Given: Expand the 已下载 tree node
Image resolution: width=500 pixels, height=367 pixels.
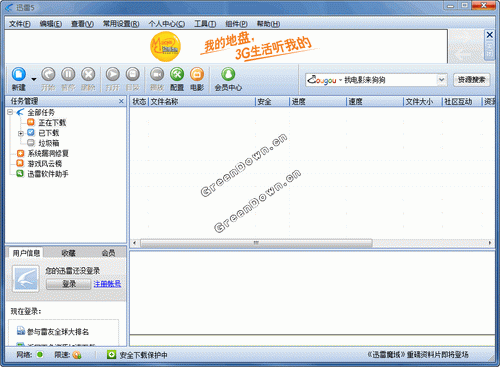Looking at the screenshot, I should (21, 133).
